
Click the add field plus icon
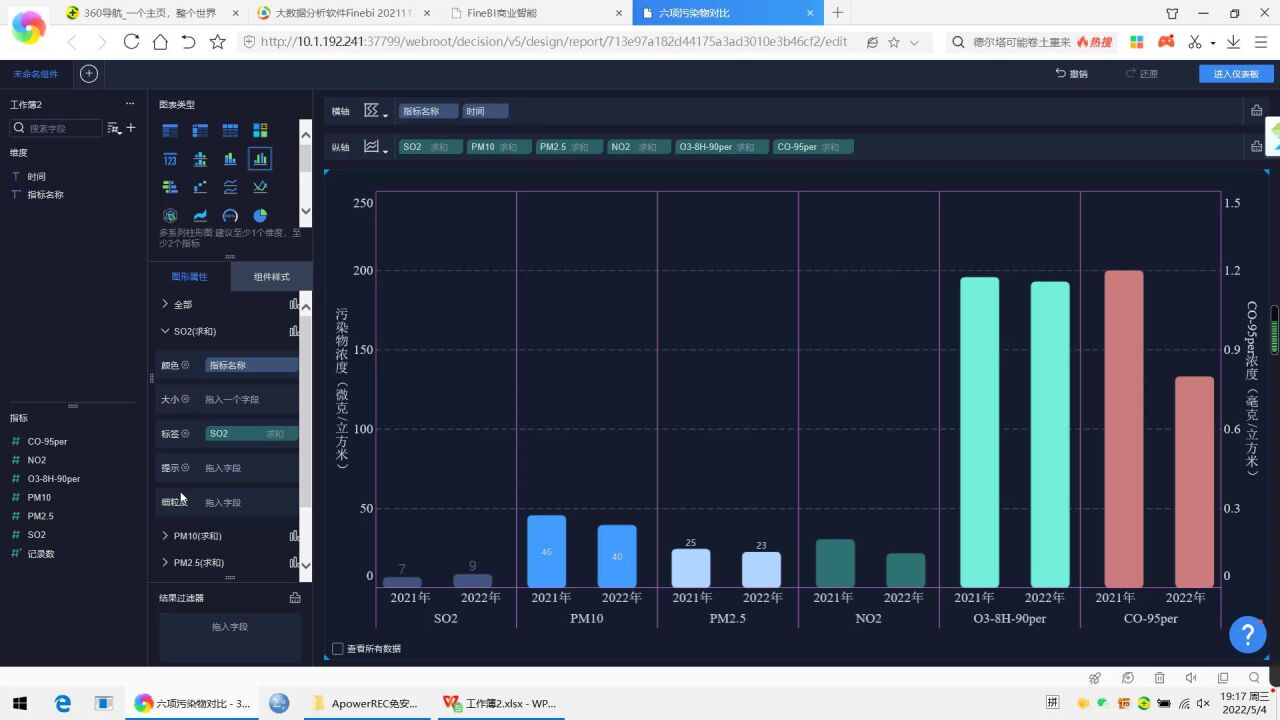click(x=130, y=128)
